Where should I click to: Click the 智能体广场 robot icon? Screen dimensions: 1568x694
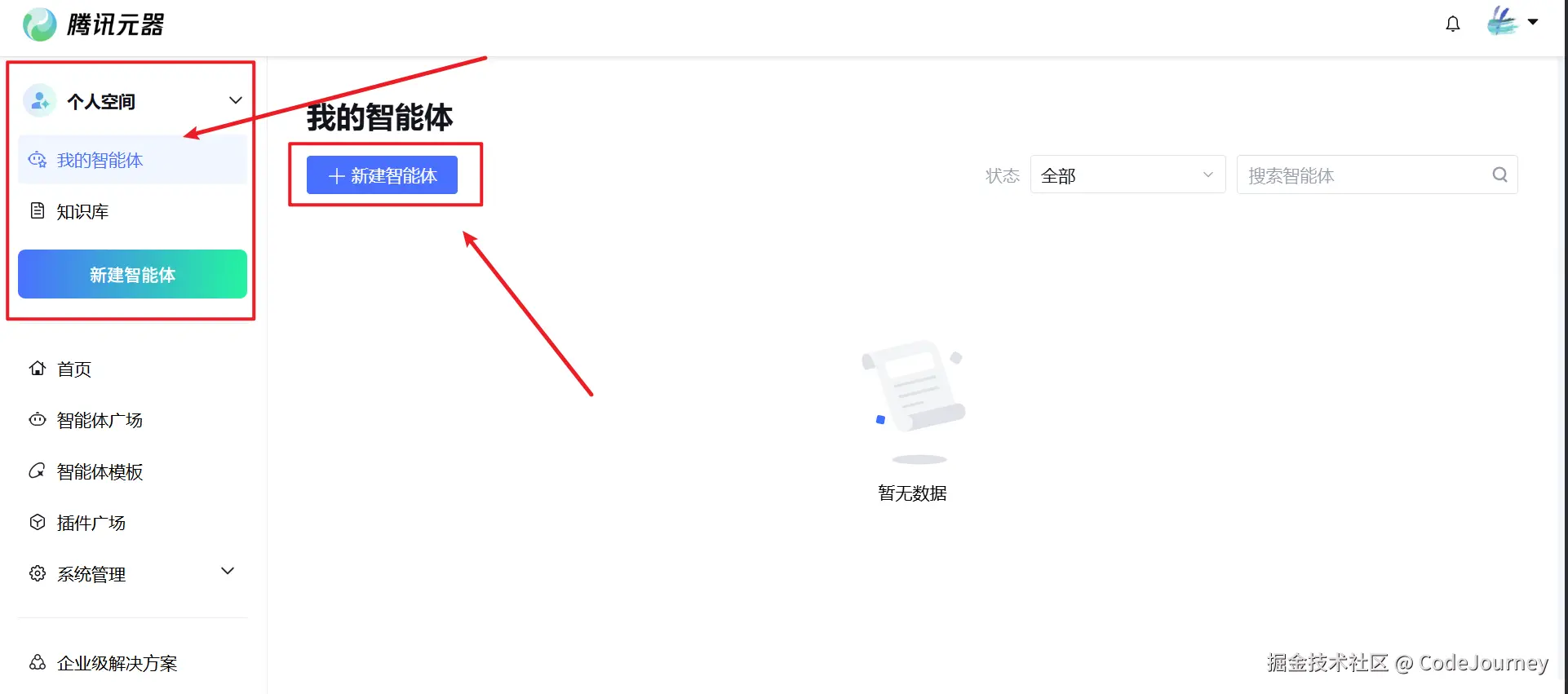(x=38, y=420)
